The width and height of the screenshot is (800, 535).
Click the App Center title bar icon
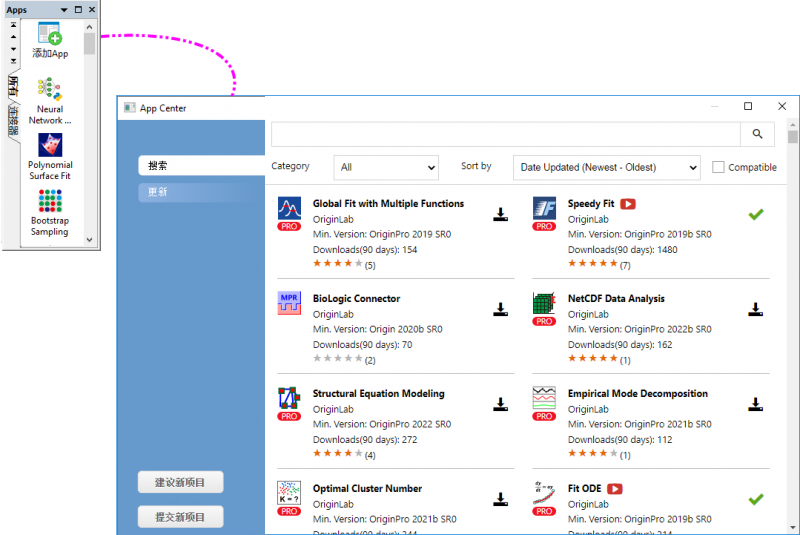(130, 108)
